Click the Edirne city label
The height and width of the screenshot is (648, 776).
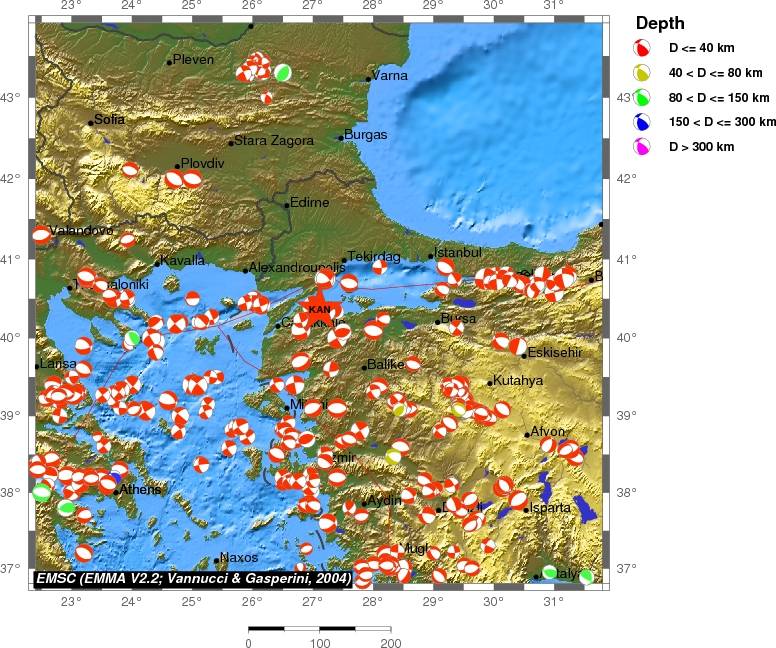pyautogui.click(x=309, y=203)
